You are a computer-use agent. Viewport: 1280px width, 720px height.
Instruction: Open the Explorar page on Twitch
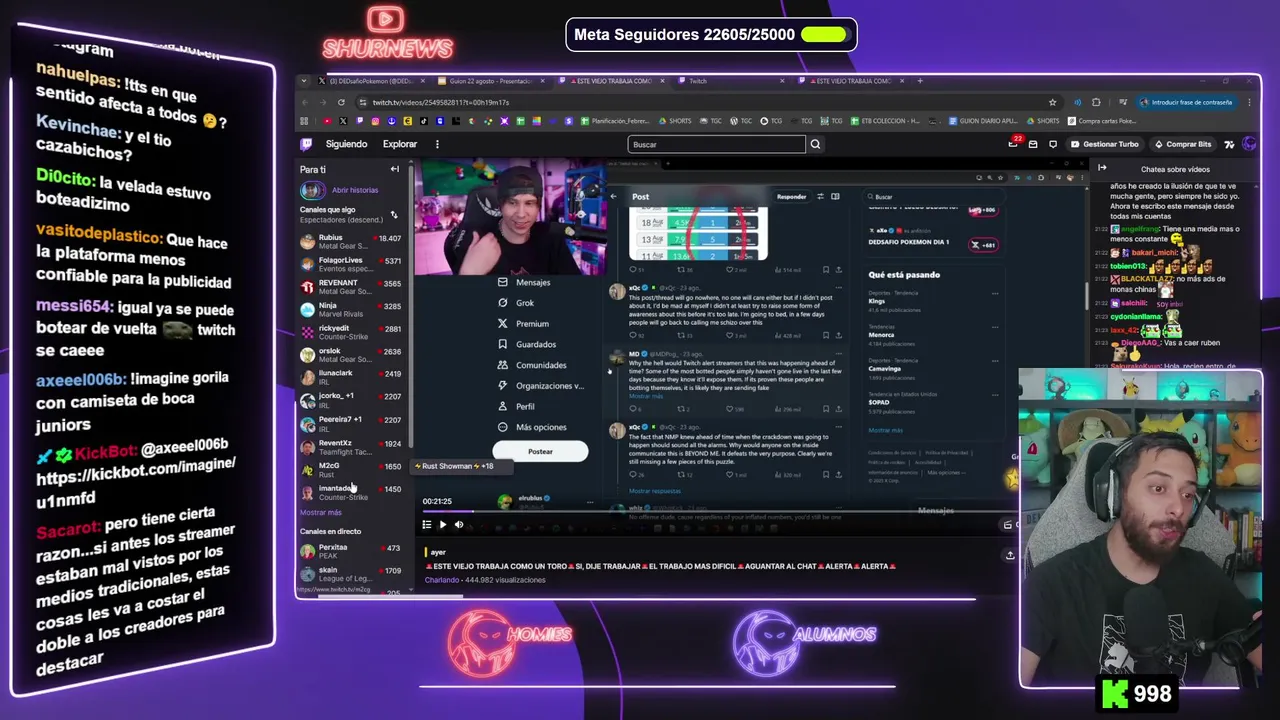click(x=400, y=144)
